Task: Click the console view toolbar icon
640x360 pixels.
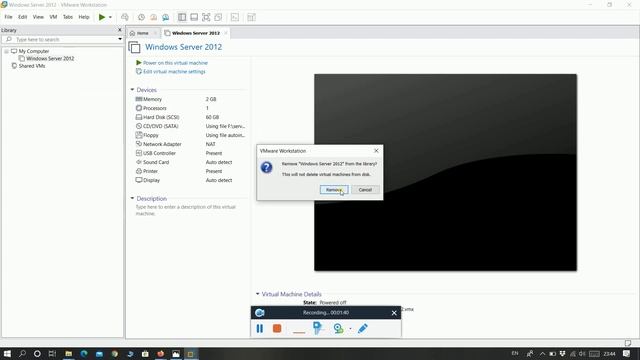Action: [235, 17]
